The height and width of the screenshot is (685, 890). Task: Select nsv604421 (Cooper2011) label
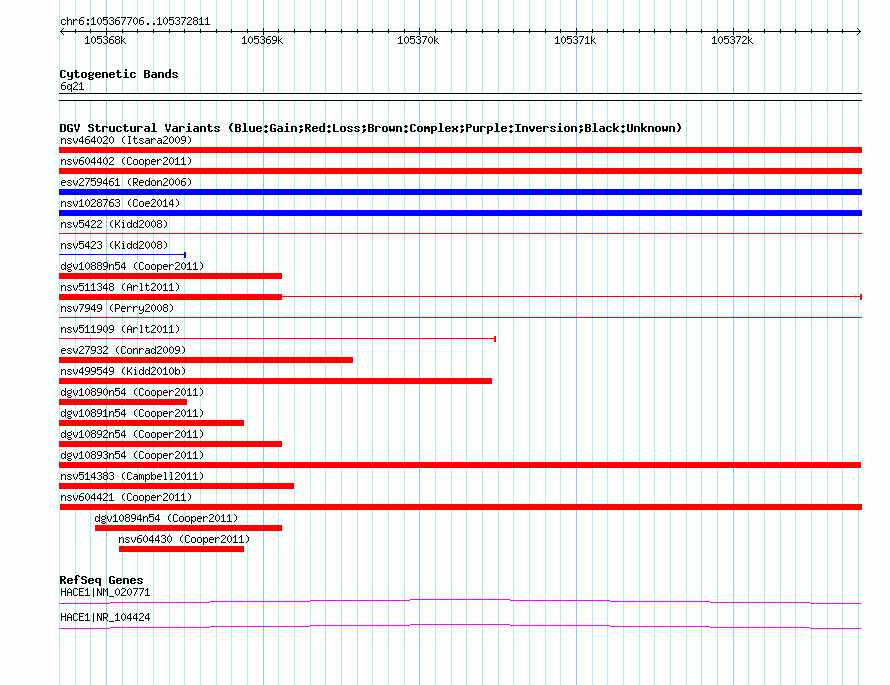(x=126, y=497)
